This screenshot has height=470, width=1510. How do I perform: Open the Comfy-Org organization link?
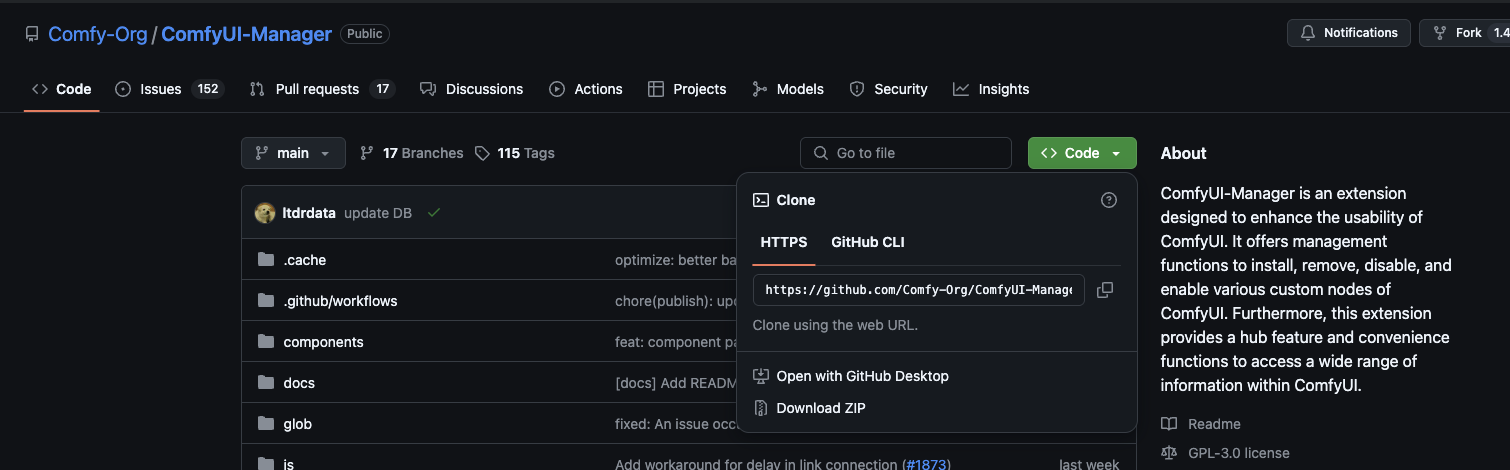pos(98,34)
